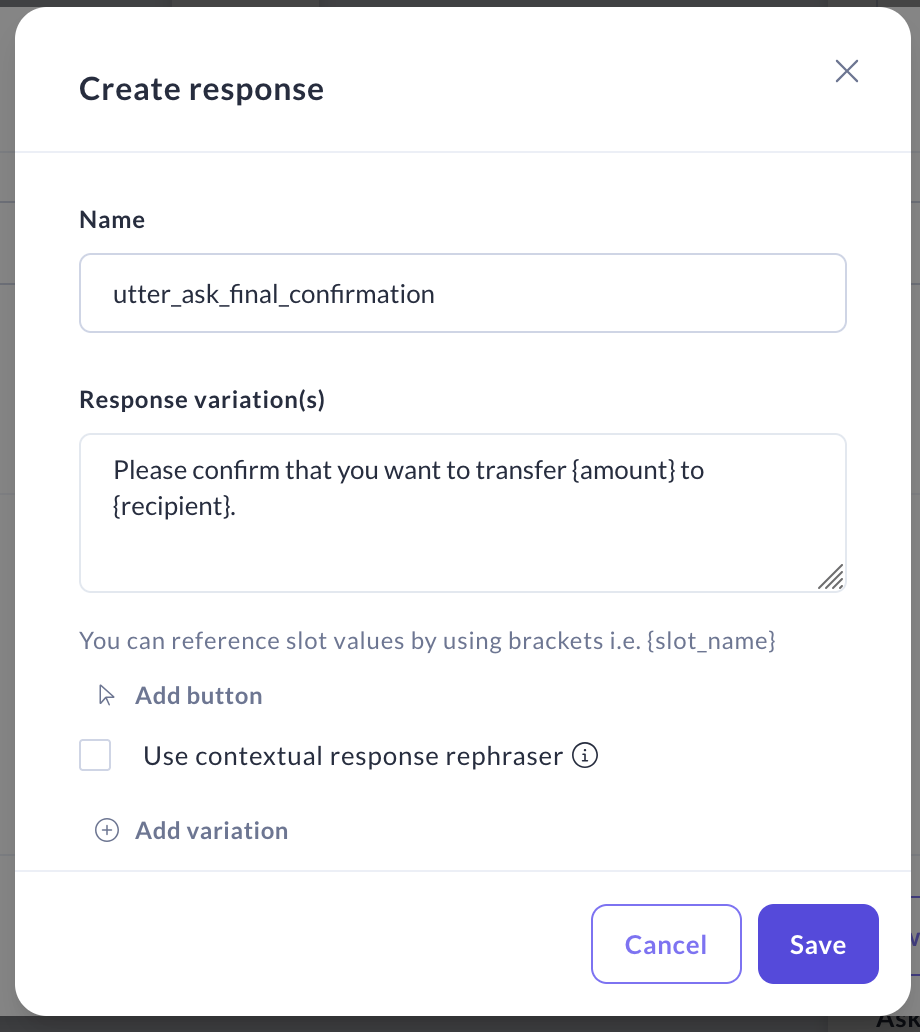Cancel creating the response
Image resolution: width=920 pixels, height=1032 pixels.
(x=666, y=944)
